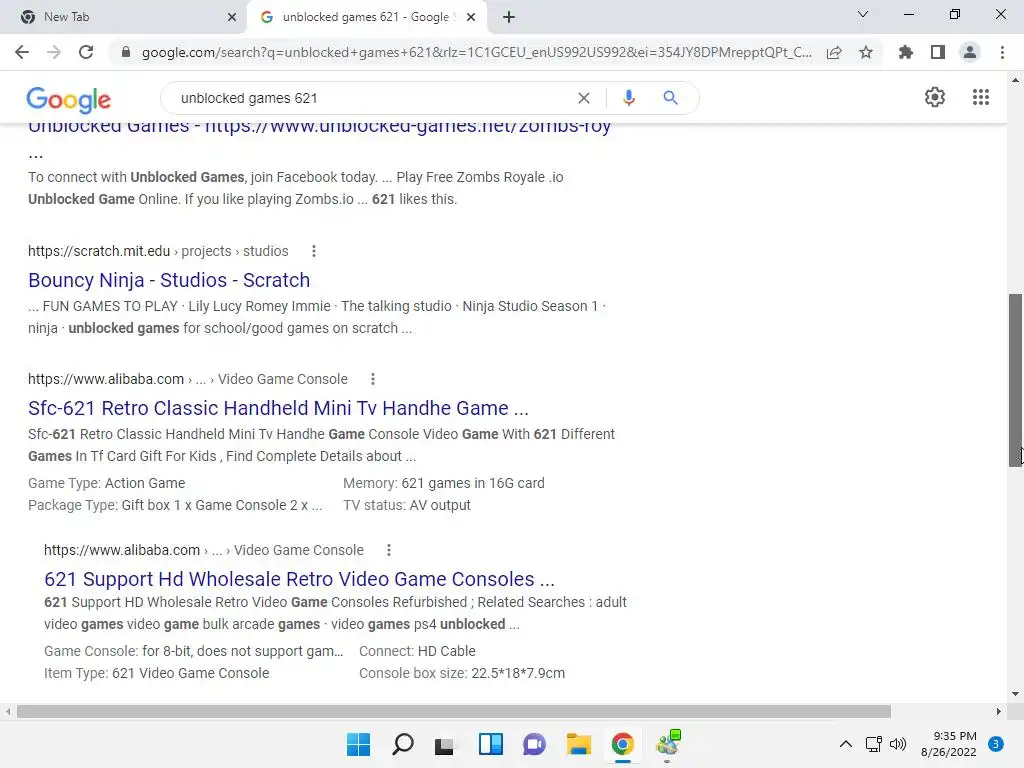Show hidden system tray icons
This screenshot has width=1024, height=768.
pyautogui.click(x=846, y=744)
